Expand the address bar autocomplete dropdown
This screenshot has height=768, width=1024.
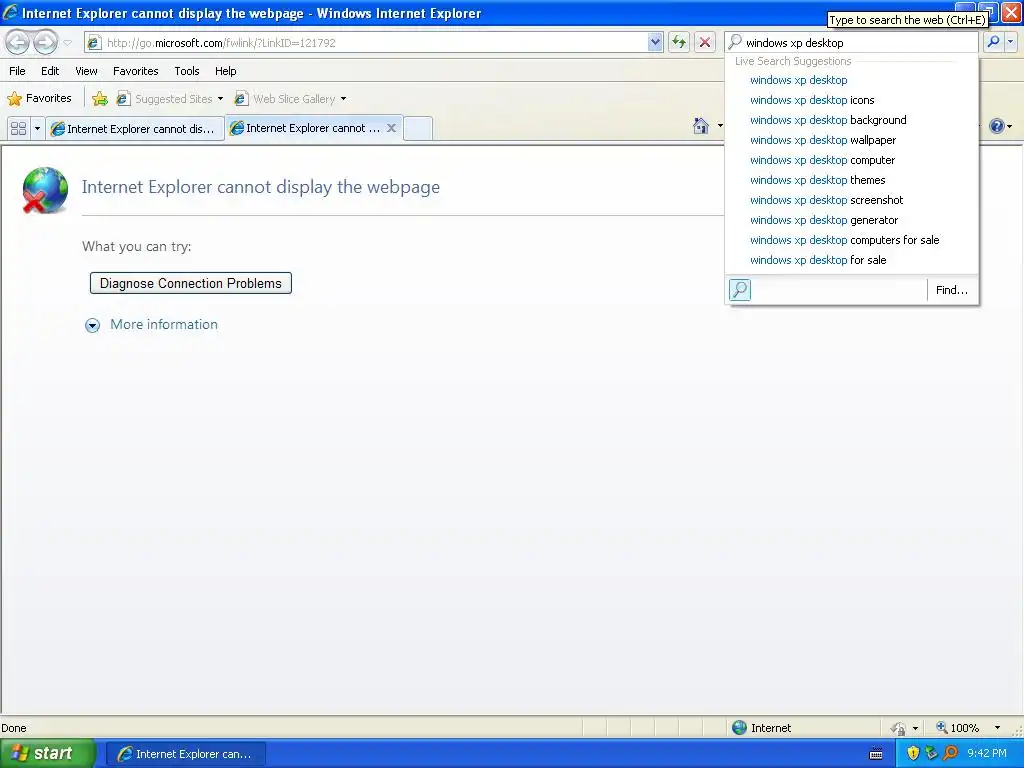click(655, 43)
